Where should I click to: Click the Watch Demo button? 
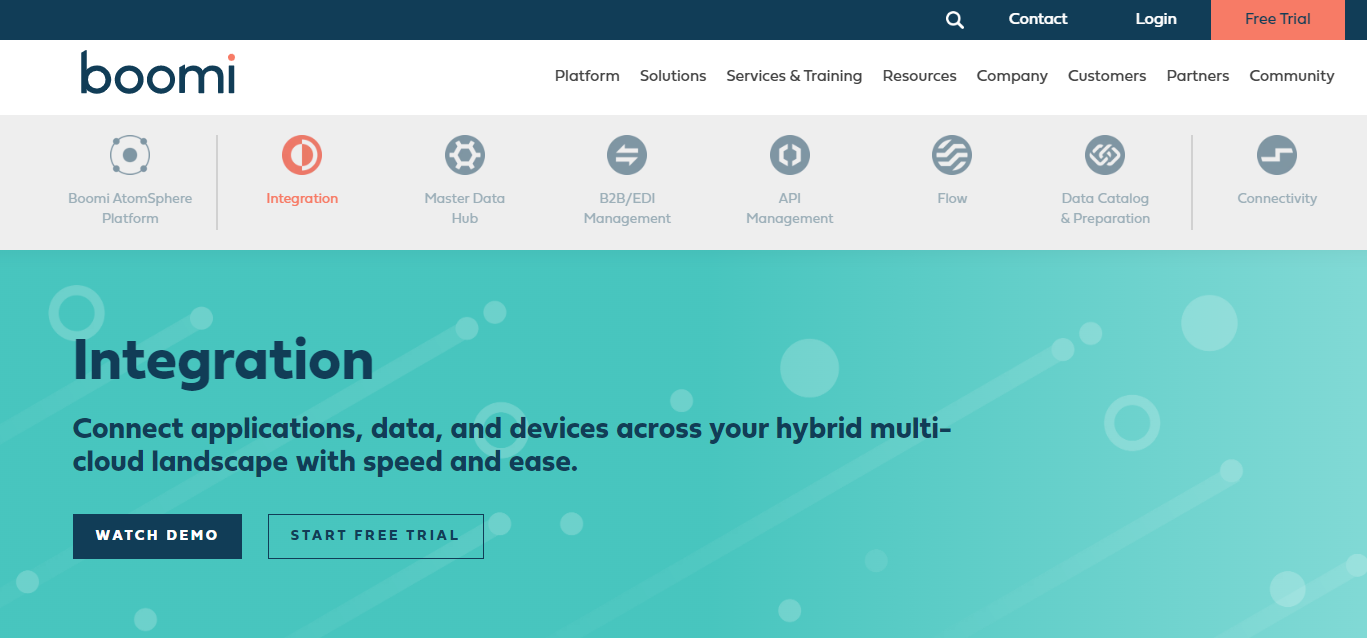click(157, 536)
